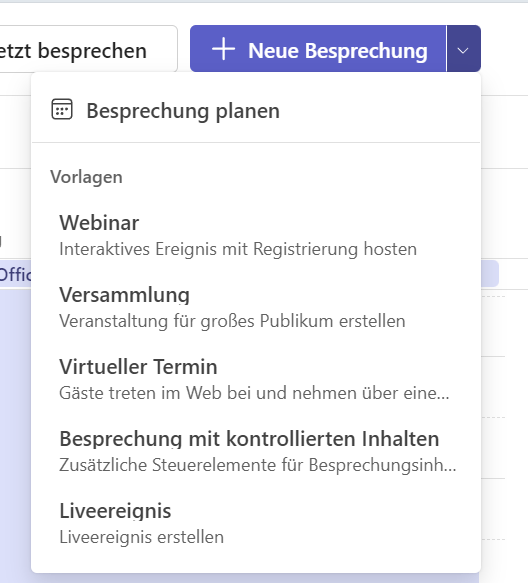The width and height of the screenshot is (528, 583).
Task: Choose the Liveereignis template
Action: [x=256, y=524]
